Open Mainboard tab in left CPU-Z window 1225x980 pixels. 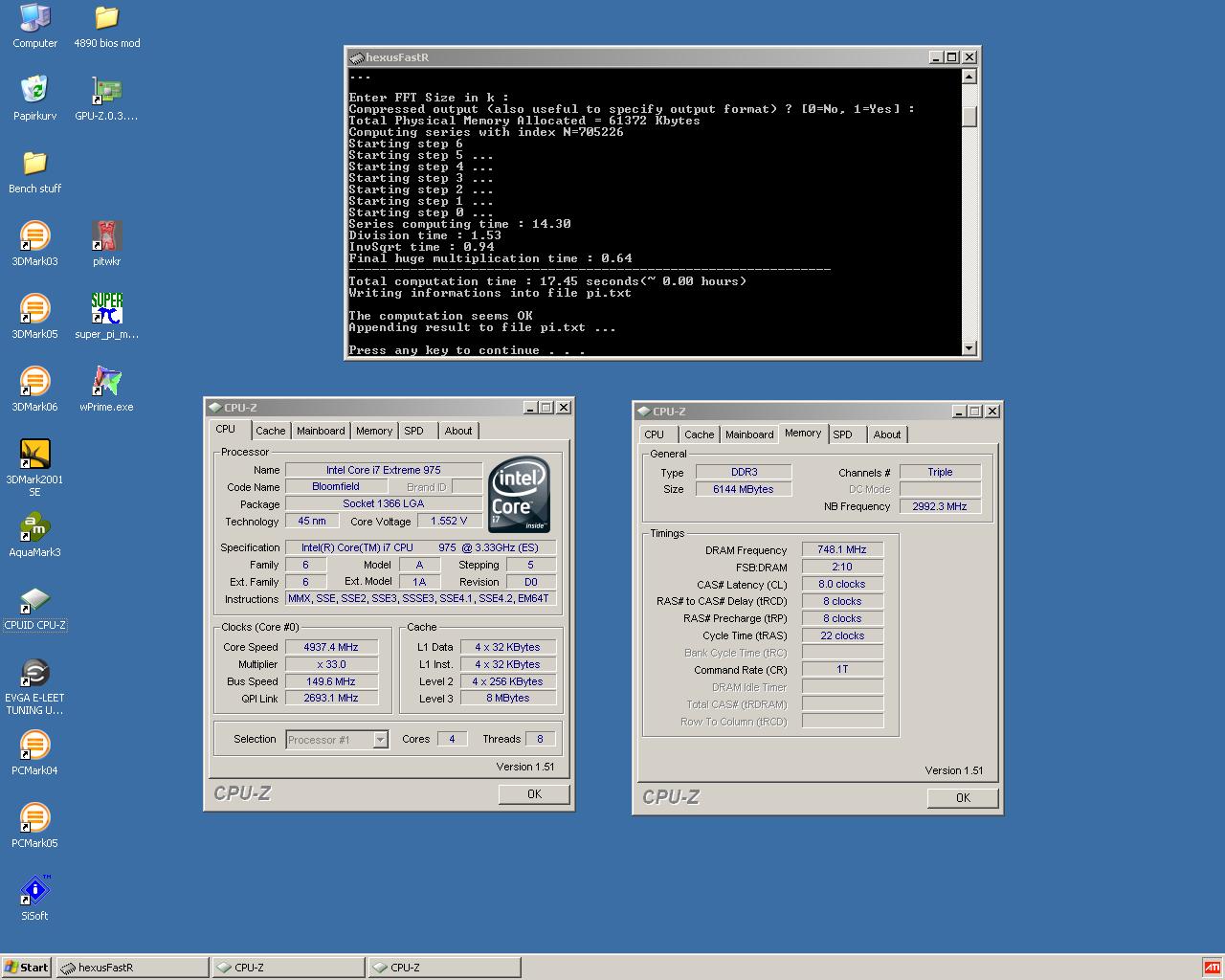click(321, 431)
